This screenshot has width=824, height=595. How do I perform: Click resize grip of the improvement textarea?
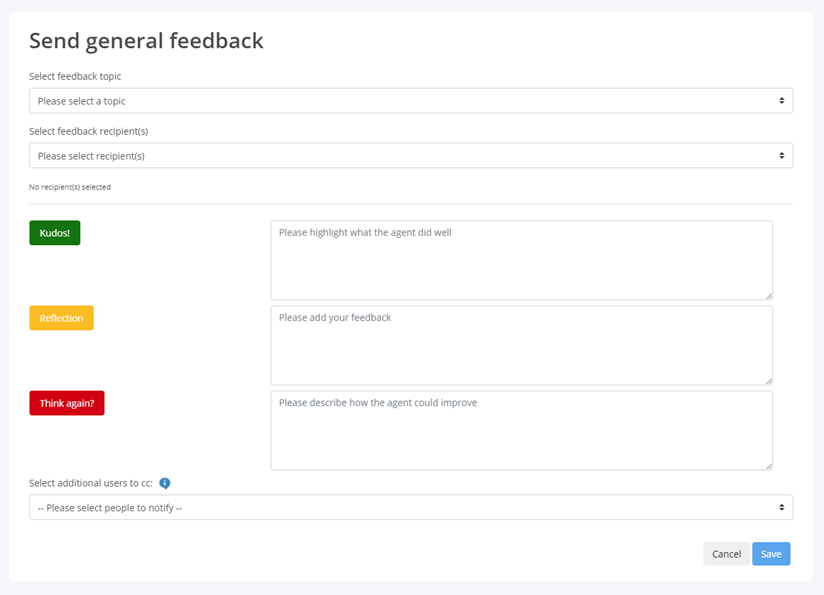coord(768,465)
